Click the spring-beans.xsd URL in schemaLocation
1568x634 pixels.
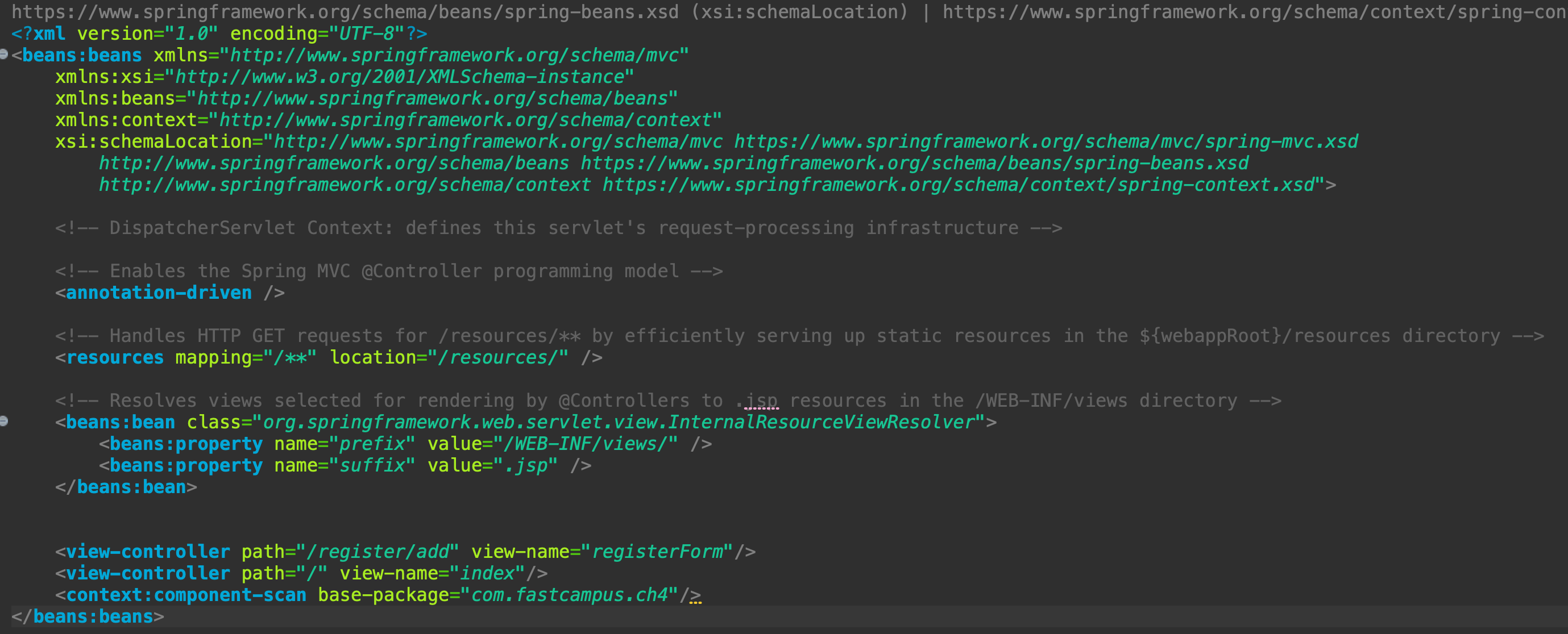(914, 163)
